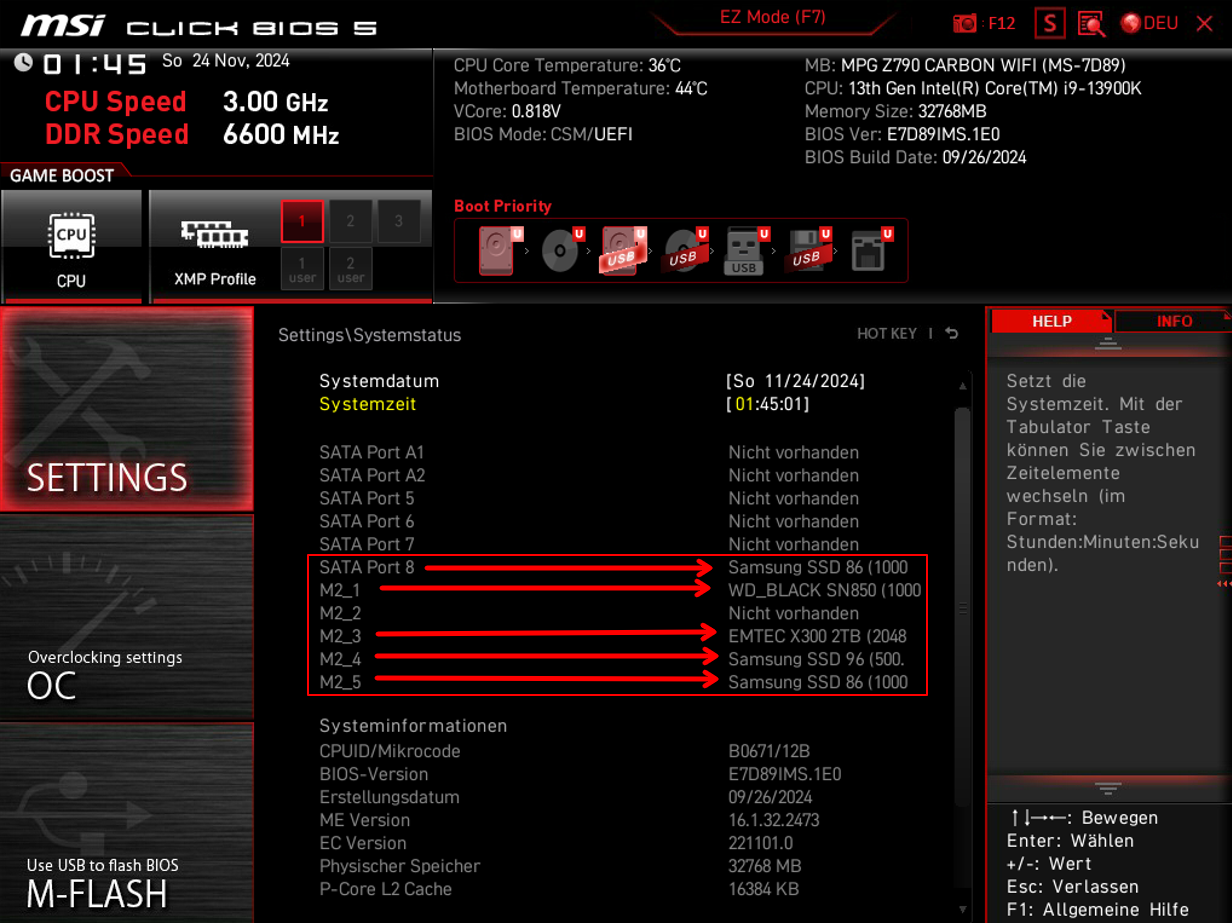Switch to the HELP tab
Image resolution: width=1232 pixels, height=923 pixels.
pyautogui.click(x=1051, y=321)
